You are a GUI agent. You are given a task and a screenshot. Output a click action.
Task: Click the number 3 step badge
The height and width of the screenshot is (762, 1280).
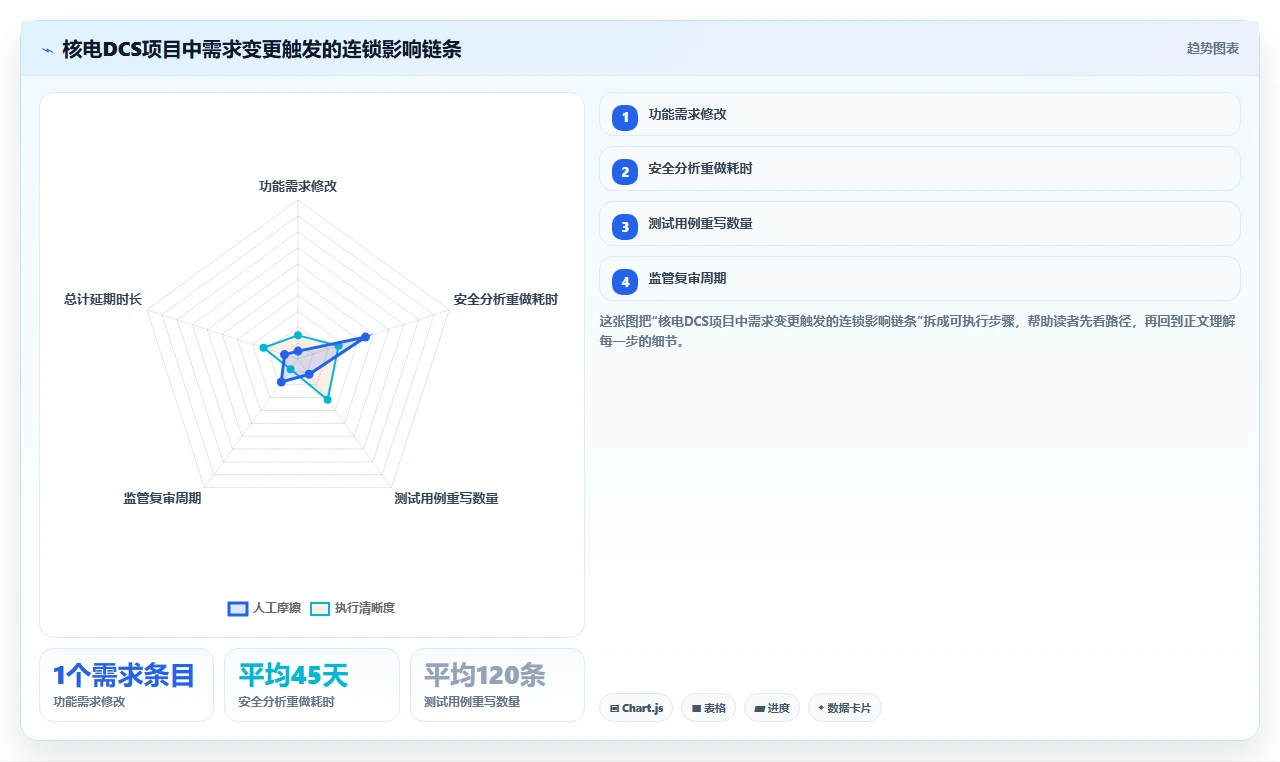pyautogui.click(x=625, y=227)
